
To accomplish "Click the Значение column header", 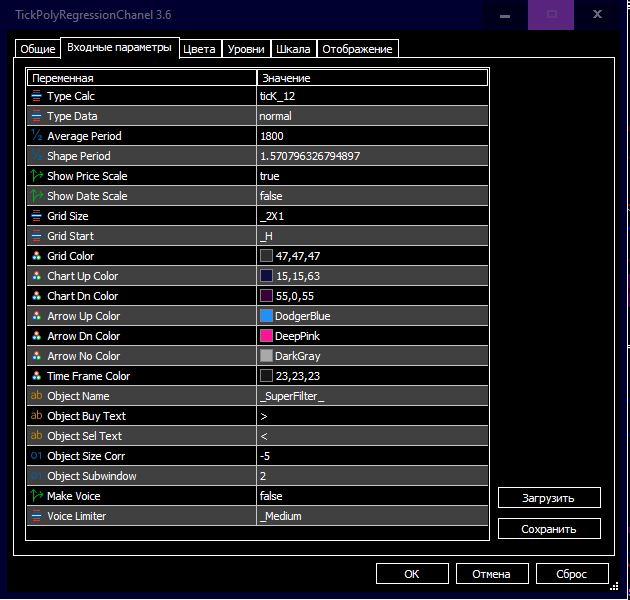I will (x=372, y=78).
